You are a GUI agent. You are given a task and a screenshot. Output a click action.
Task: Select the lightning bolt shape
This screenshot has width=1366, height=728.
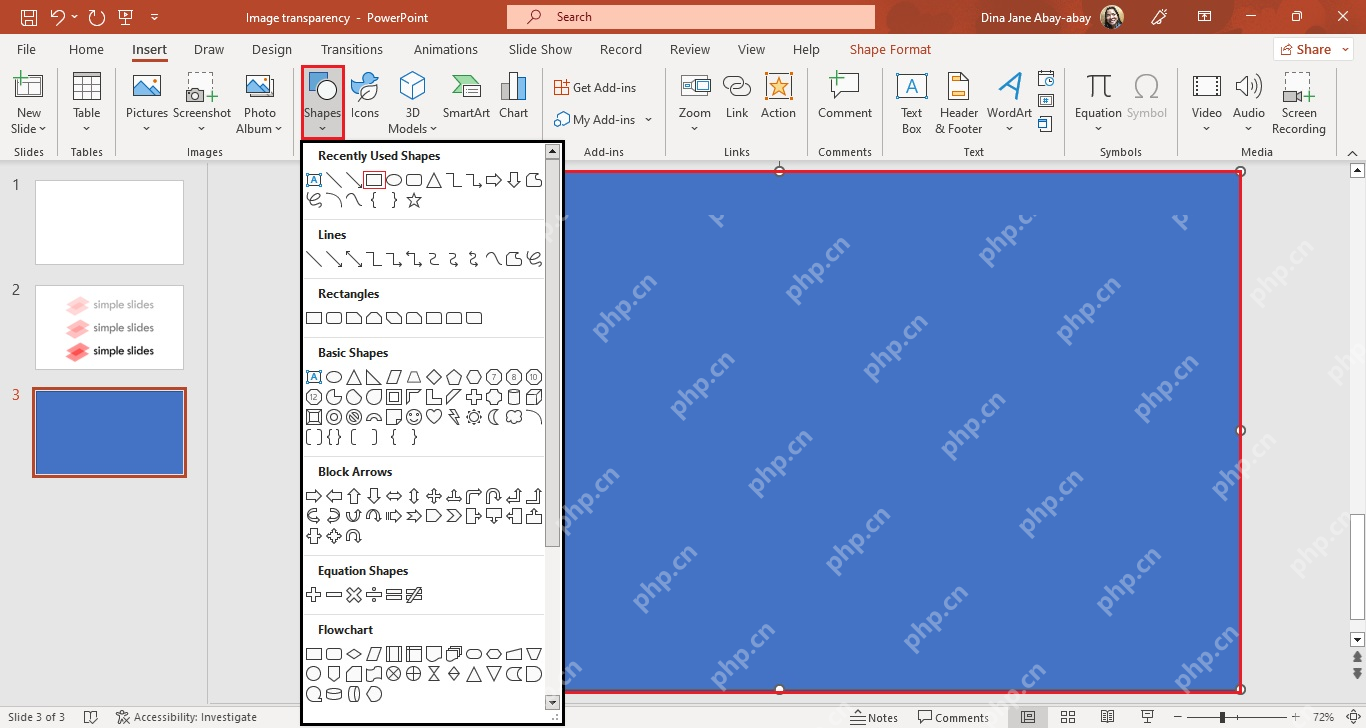coord(454,417)
